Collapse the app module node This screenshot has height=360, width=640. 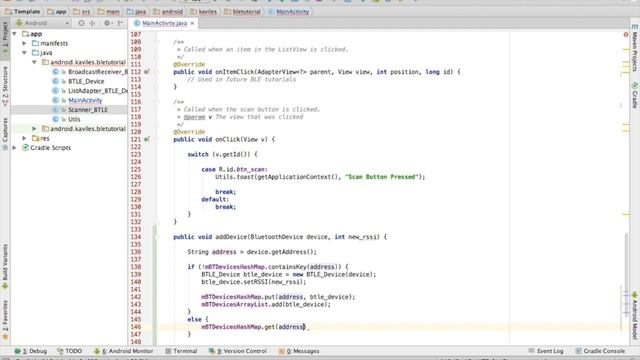coord(15,34)
